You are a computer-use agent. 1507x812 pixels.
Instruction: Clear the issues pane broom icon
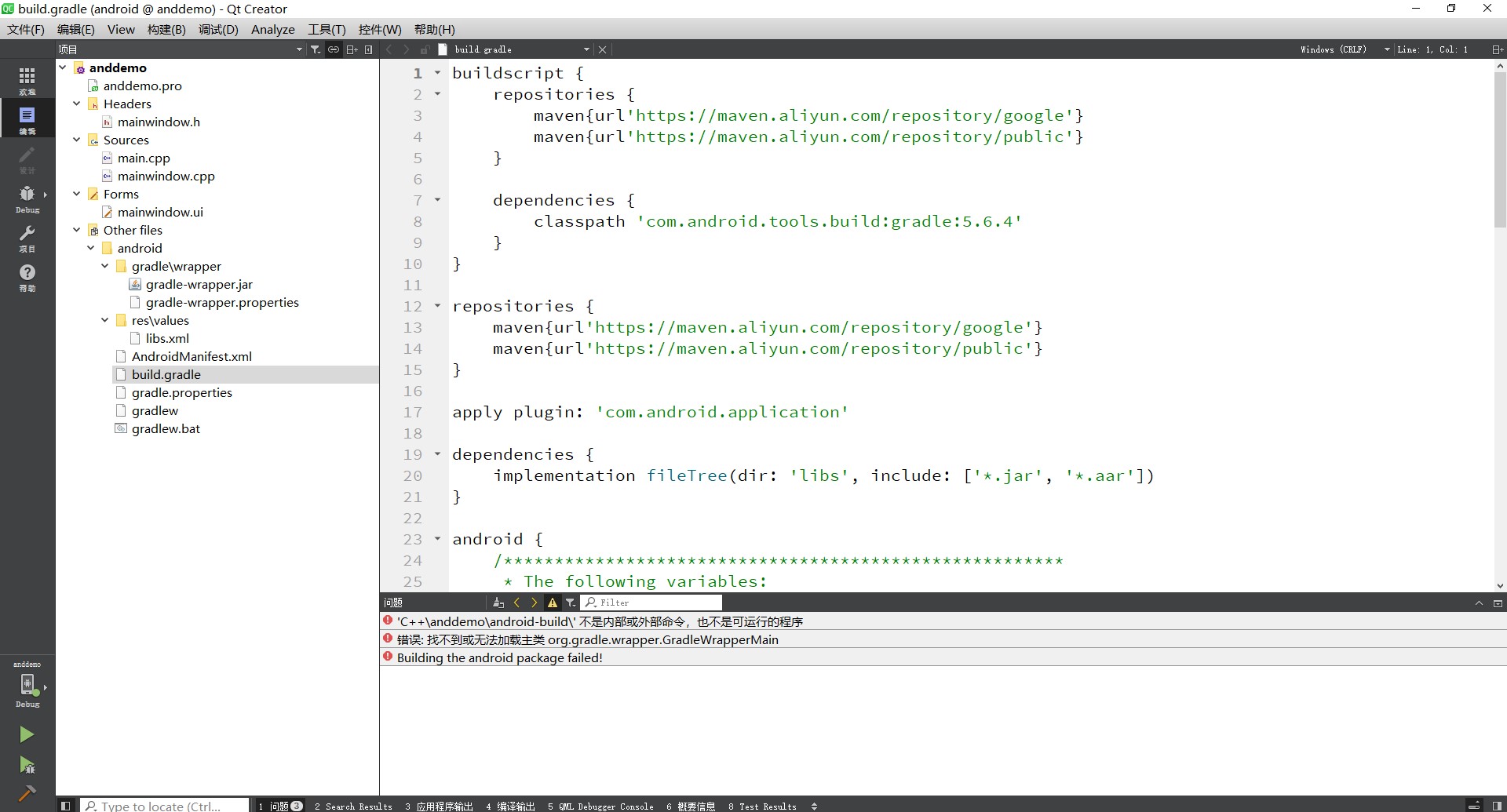tap(498, 603)
